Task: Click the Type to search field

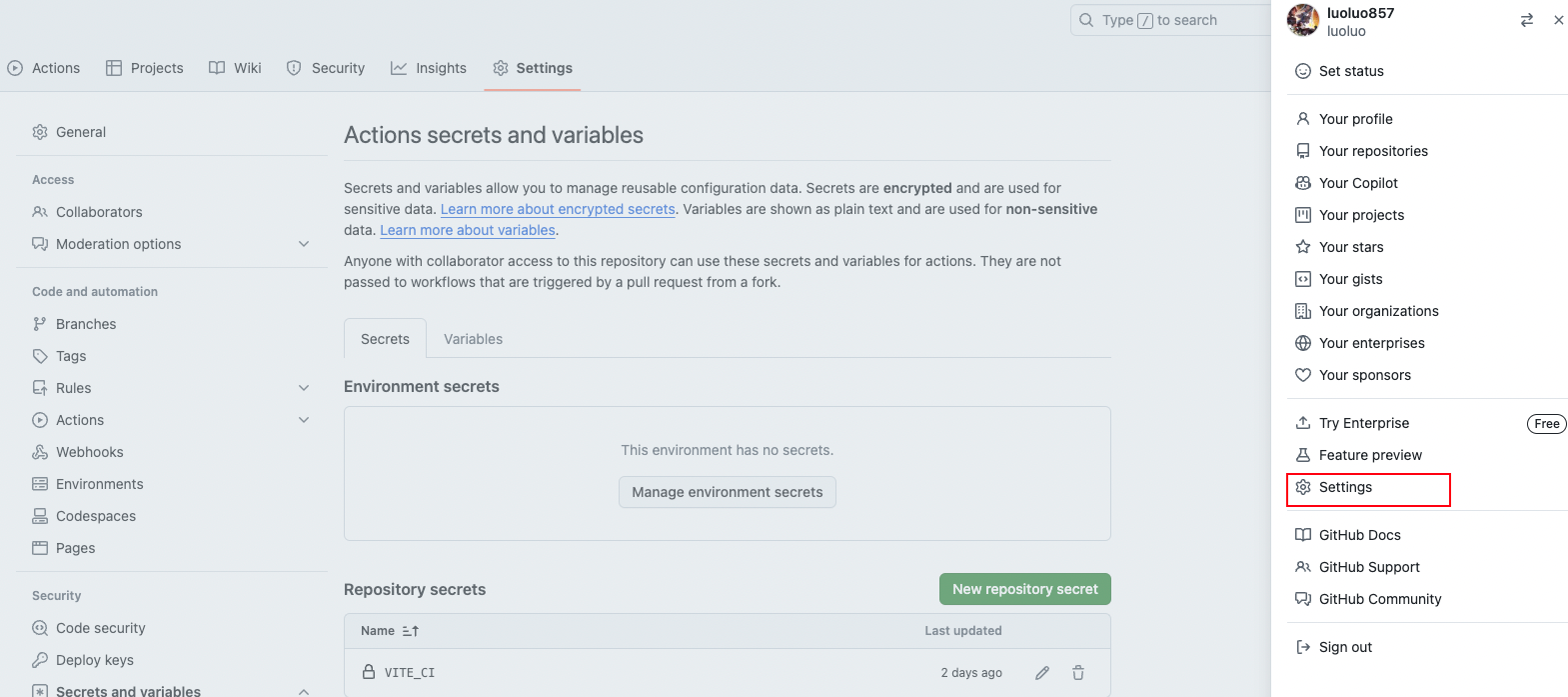Action: 1169,20
